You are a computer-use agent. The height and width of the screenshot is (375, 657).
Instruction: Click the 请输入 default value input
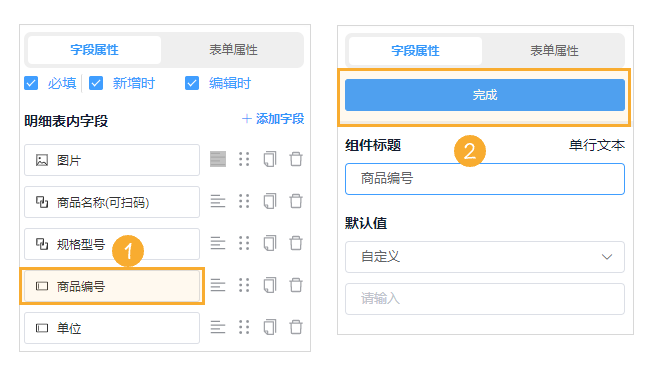(485, 299)
